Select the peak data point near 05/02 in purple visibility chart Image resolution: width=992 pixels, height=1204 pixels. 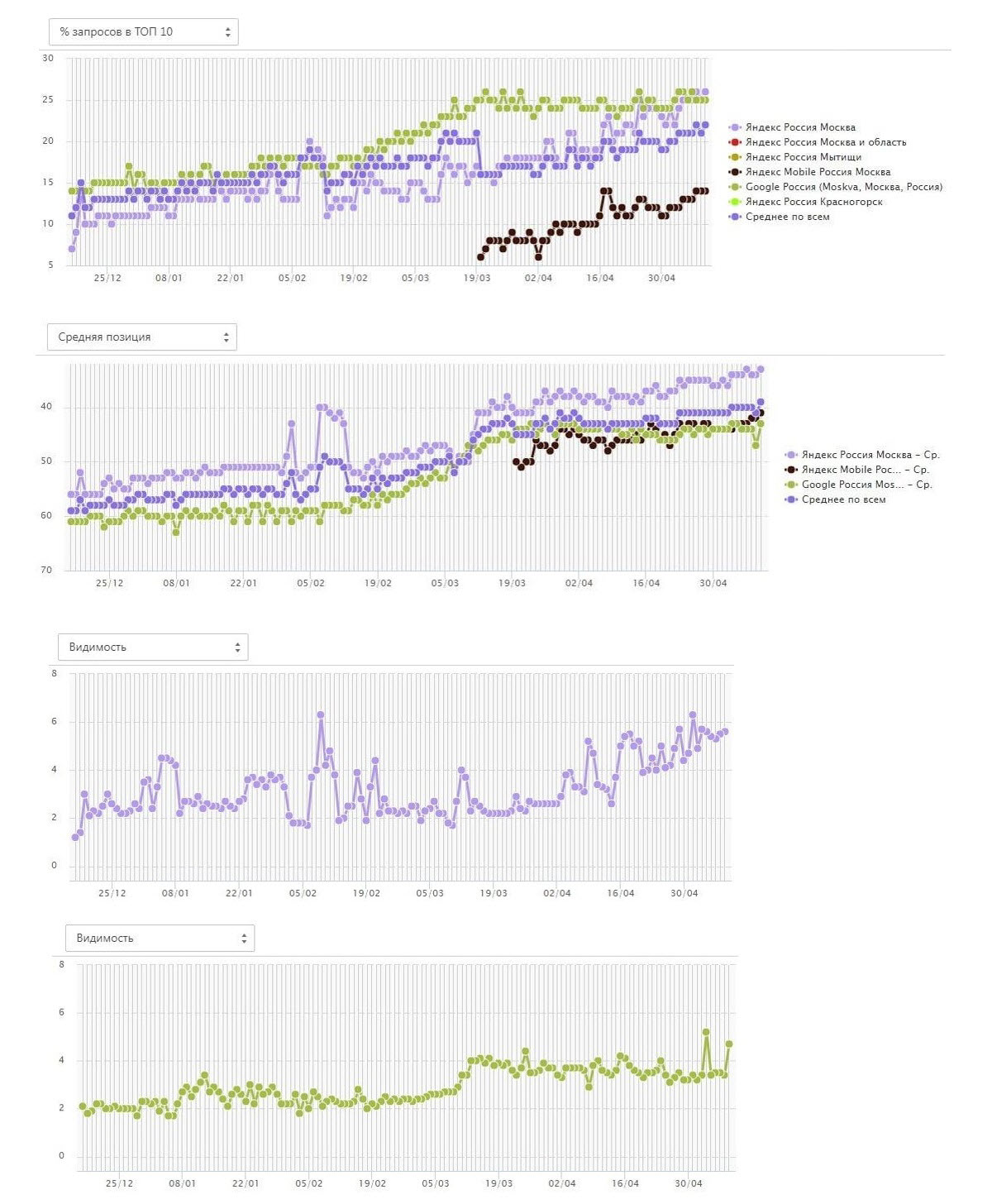[x=321, y=714]
